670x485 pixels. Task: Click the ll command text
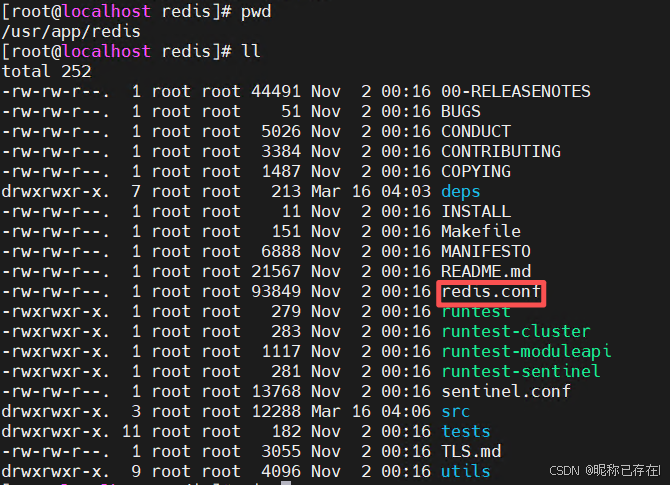pyautogui.click(x=251, y=51)
